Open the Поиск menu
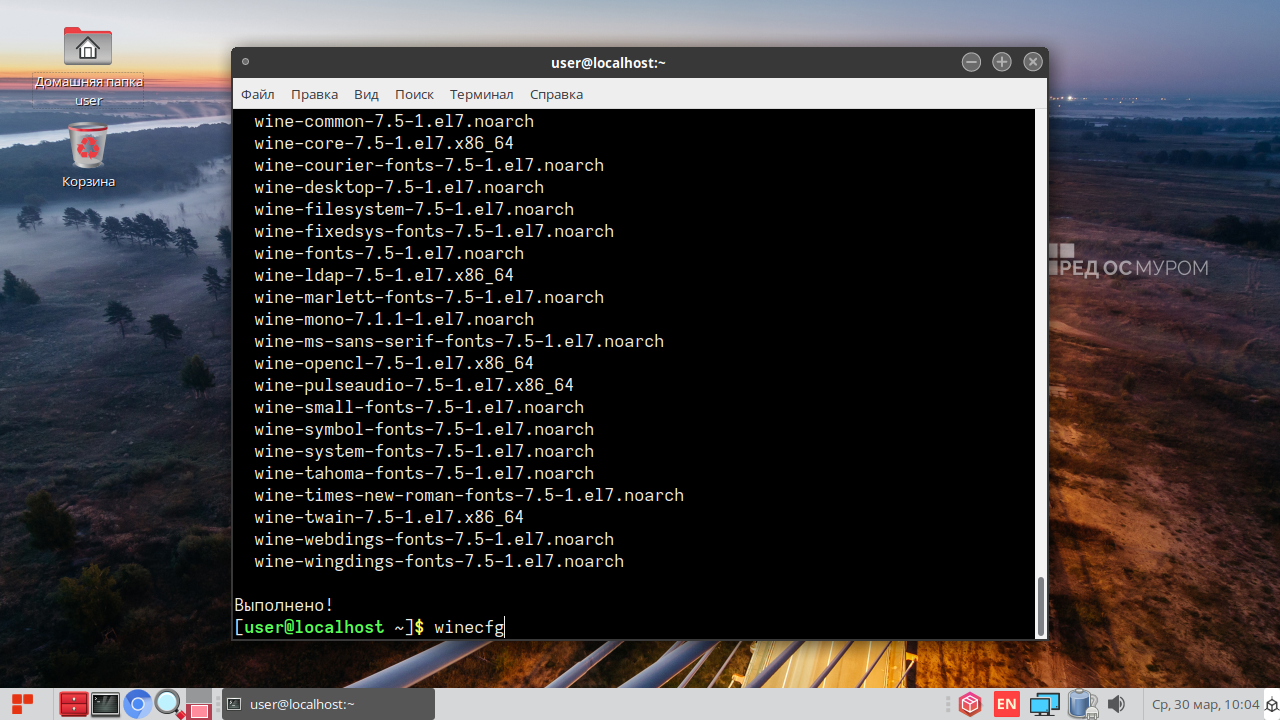The height and width of the screenshot is (720, 1280). 414,94
